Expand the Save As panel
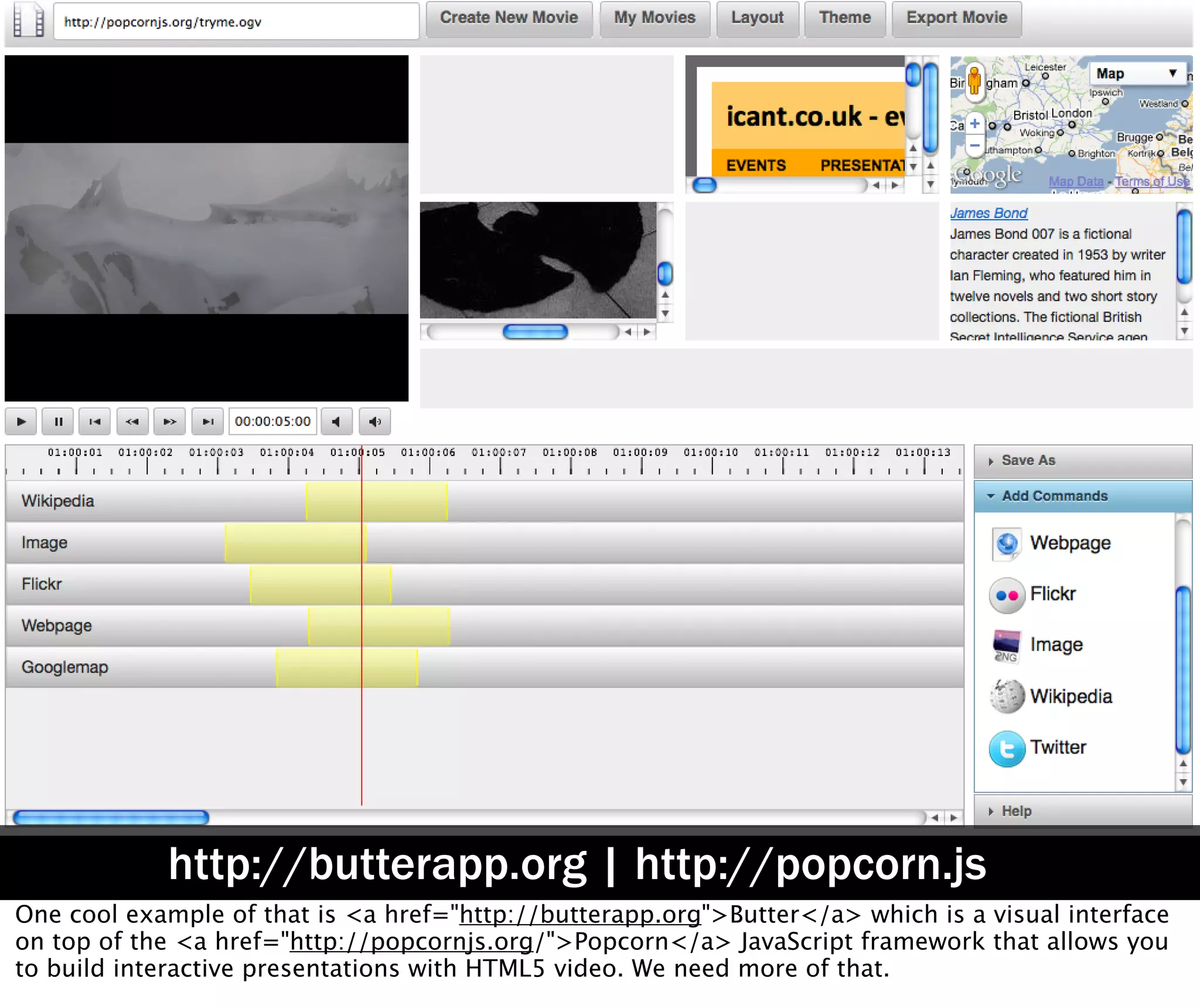 tap(1083, 461)
